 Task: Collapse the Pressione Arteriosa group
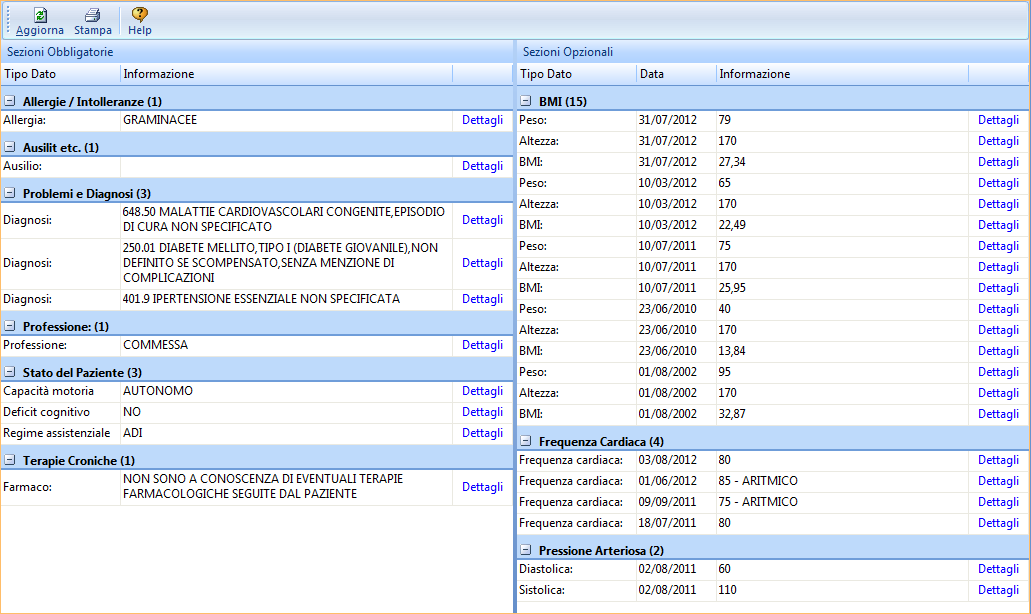click(525, 550)
